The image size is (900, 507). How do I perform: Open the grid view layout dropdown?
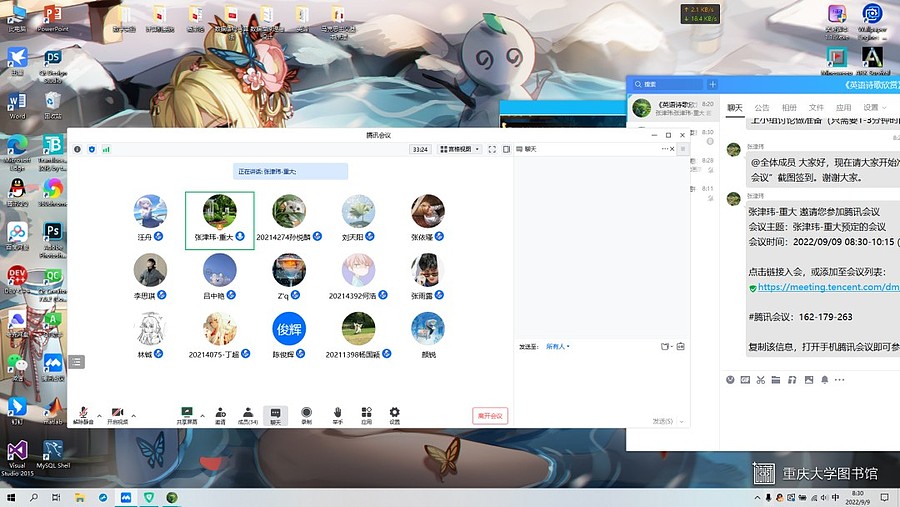(x=459, y=149)
